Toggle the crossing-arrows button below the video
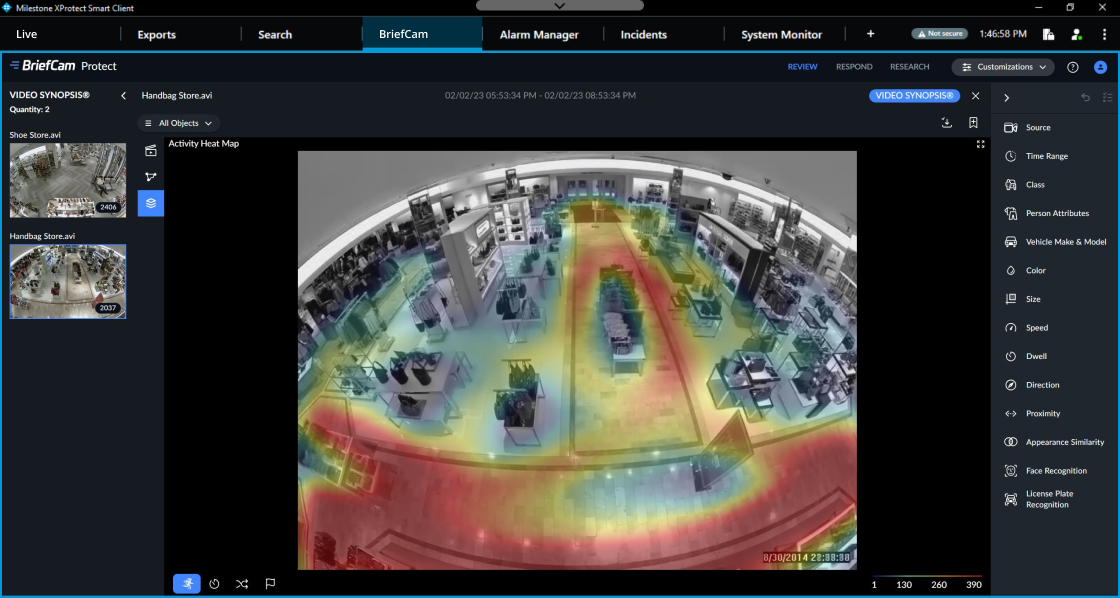 coord(242,584)
